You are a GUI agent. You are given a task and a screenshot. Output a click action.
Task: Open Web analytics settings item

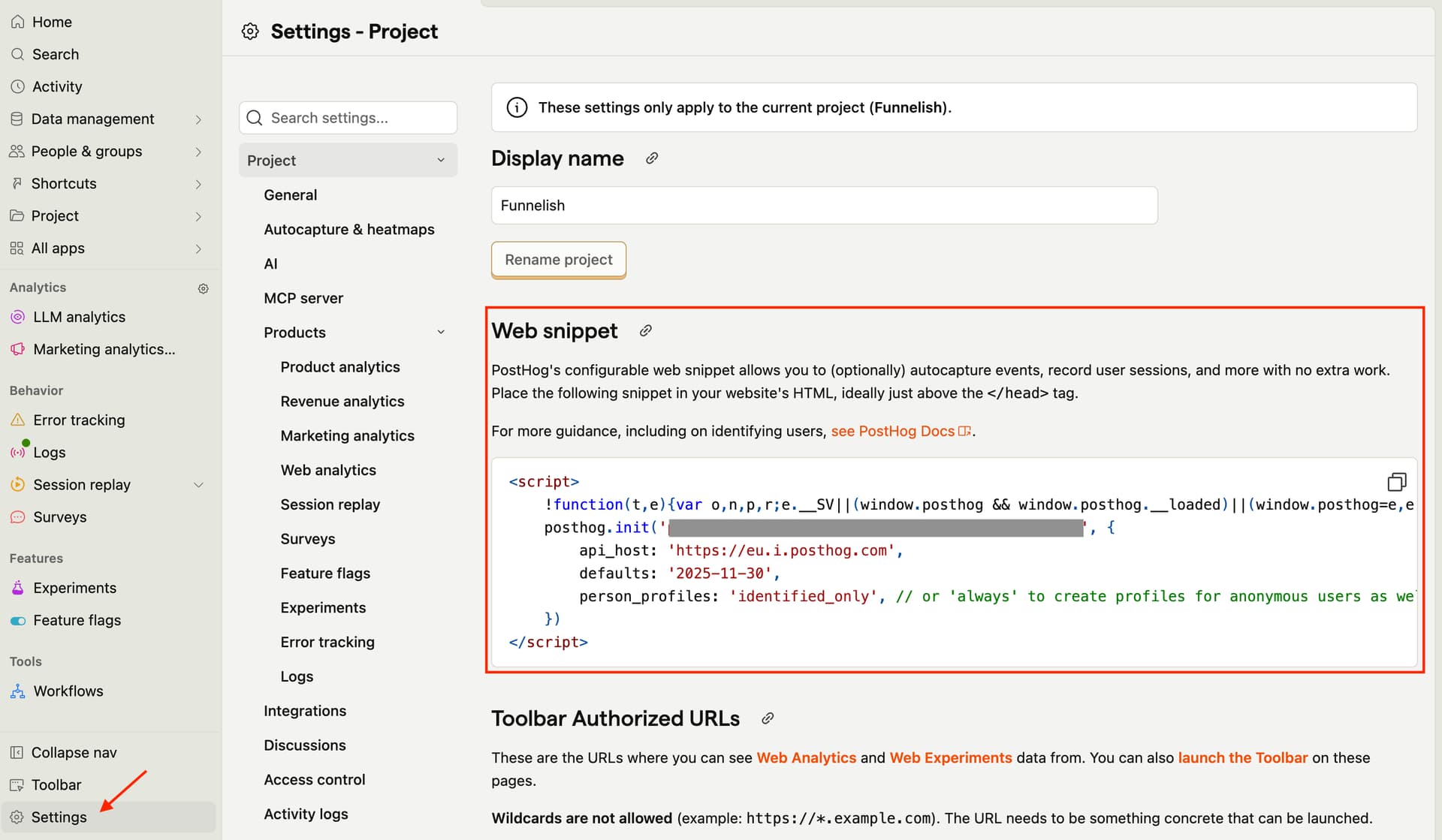coord(328,470)
